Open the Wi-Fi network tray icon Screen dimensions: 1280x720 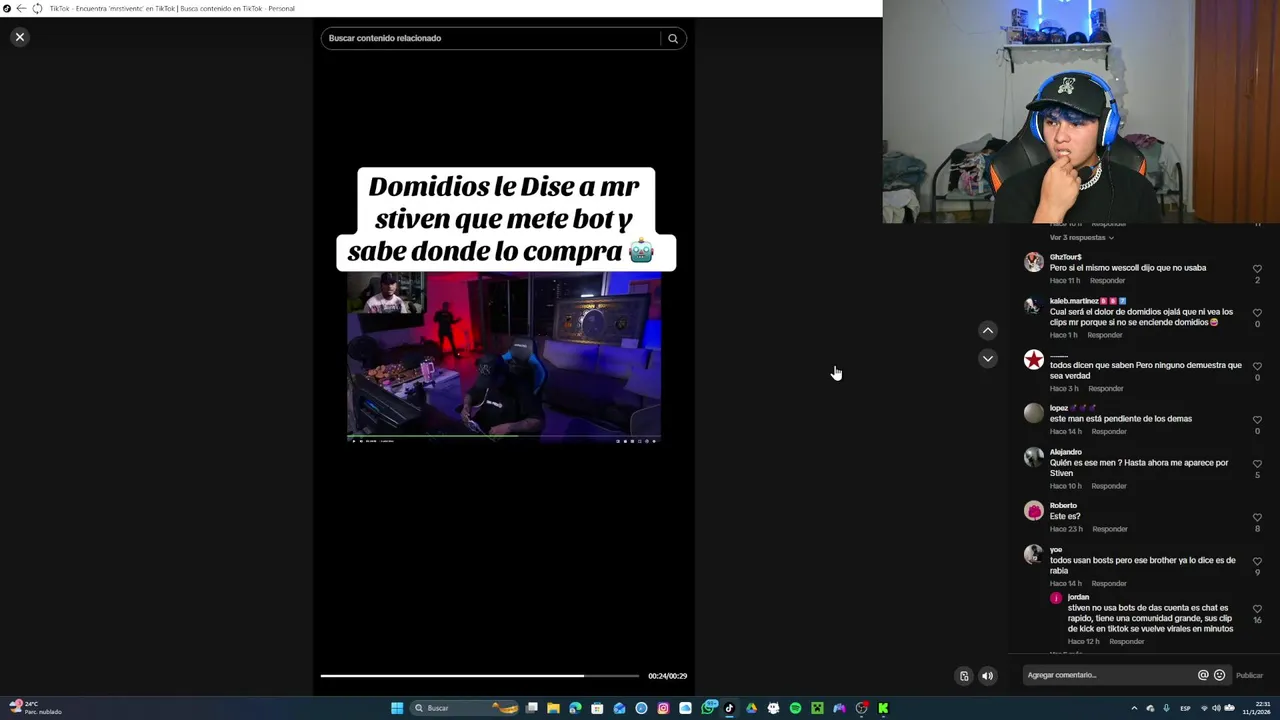point(1204,708)
